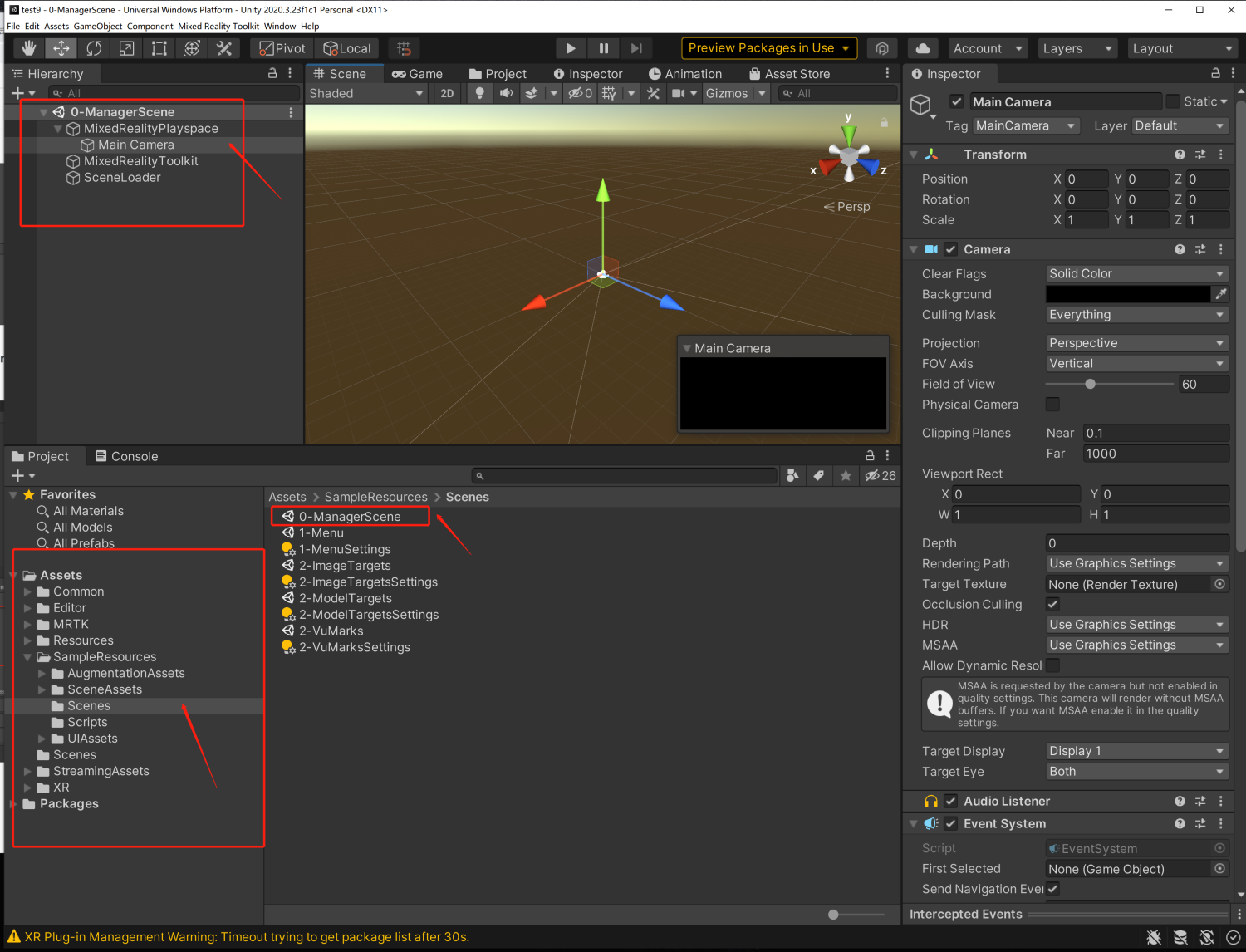Screen dimensions: 1246x952
Task: Open the Mixed Reality Toolkit menu
Action: click(218, 26)
